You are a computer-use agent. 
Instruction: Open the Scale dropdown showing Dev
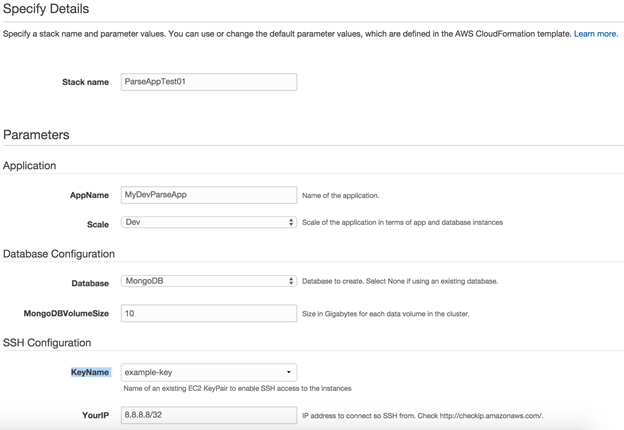208,222
